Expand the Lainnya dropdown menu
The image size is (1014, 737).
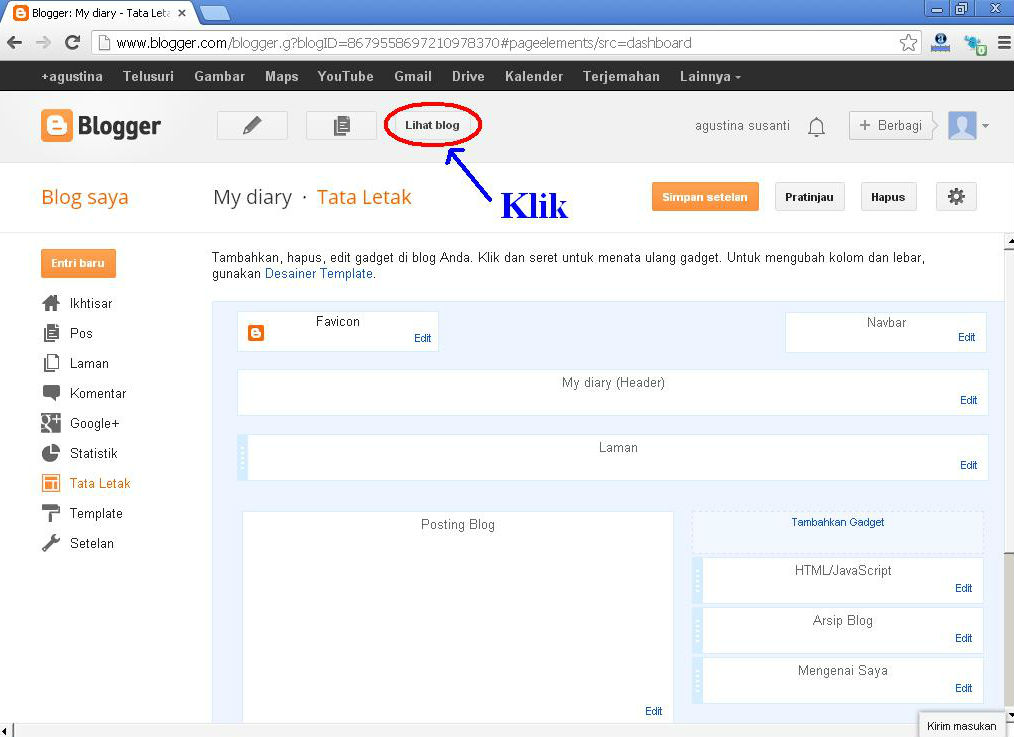click(710, 76)
